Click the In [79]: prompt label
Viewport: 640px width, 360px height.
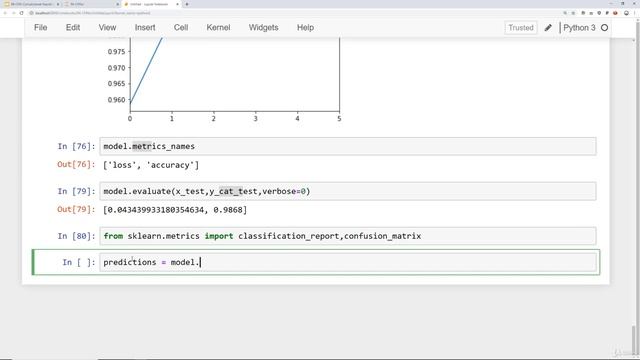tap(76, 191)
